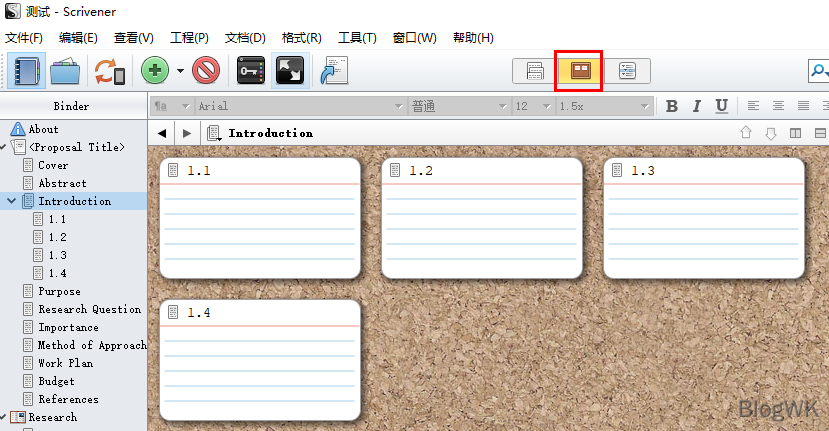Switch to Corkboard view mode
The height and width of the screenshot is (431, 829).
pyautogui.click(x=580, y=71)
